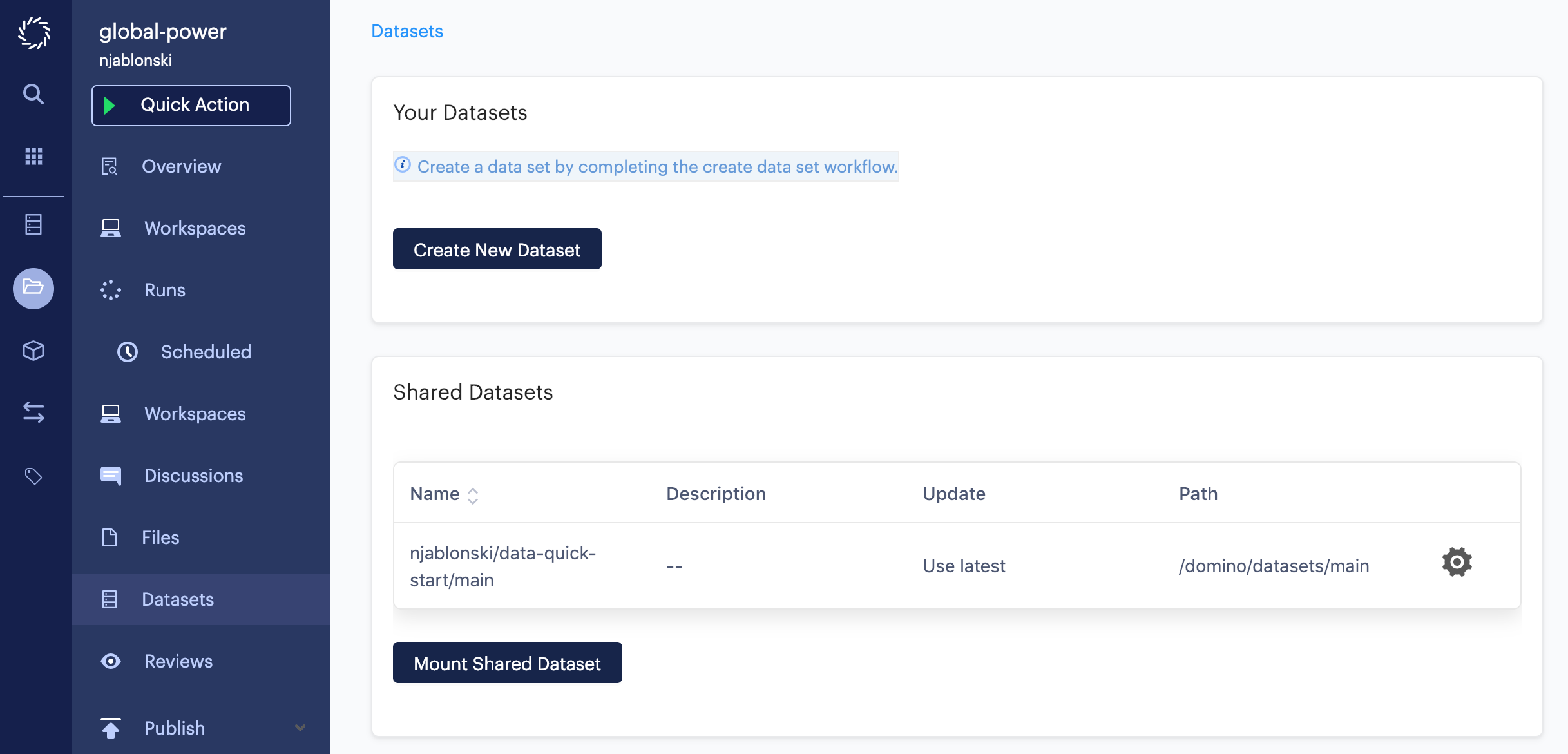
Task: Click the njablonski owner name
Action: (x=136, y=60)
